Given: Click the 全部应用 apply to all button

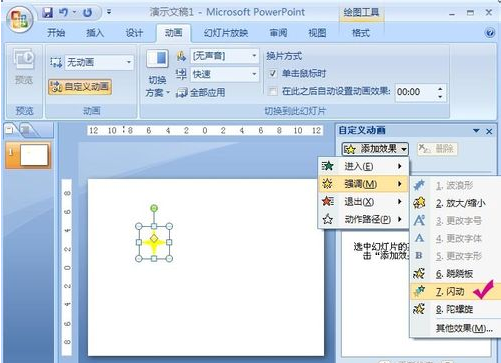Looking at the screenshot, I should tap(200, 92).
